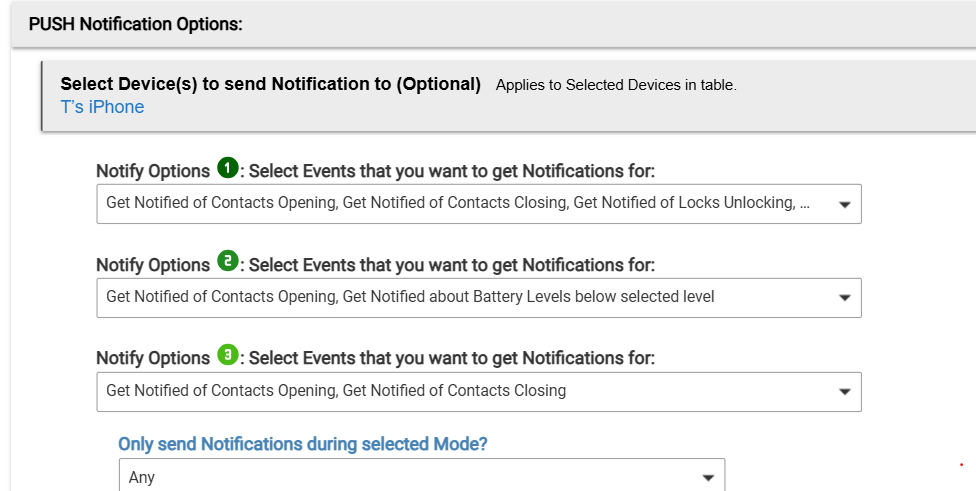This screenshot has width=976, height=491.
Task: Click the arrow on third Notify Options dropdown
Action: point(844,392)
